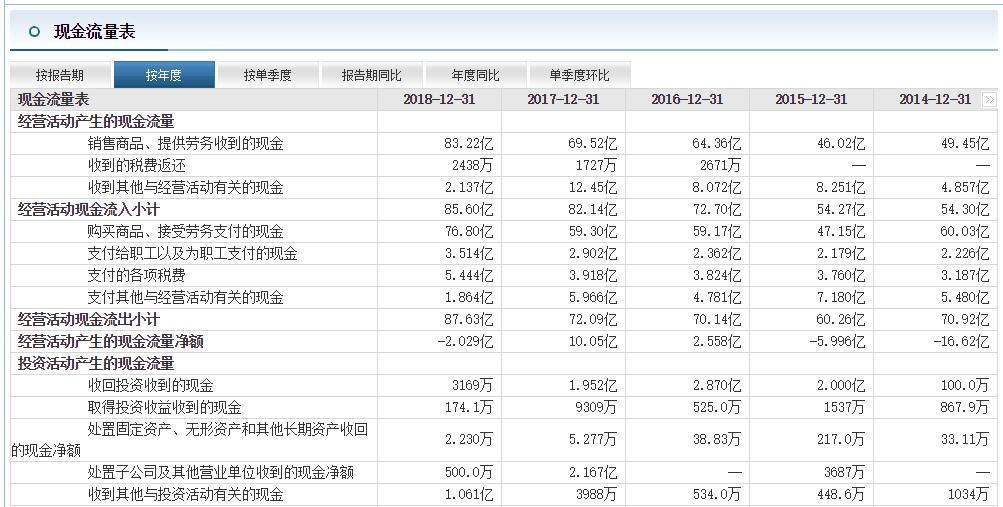Click the 76.80亿 purchase payment value
Screen dimensions: 1003x507
(468, 231)
